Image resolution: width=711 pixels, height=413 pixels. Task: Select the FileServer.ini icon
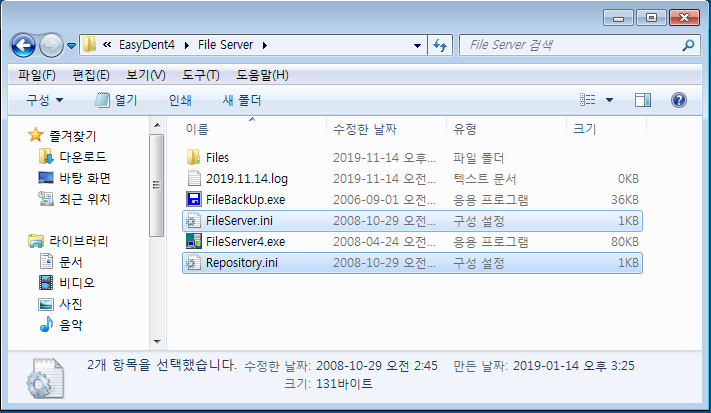pos(194,220)
